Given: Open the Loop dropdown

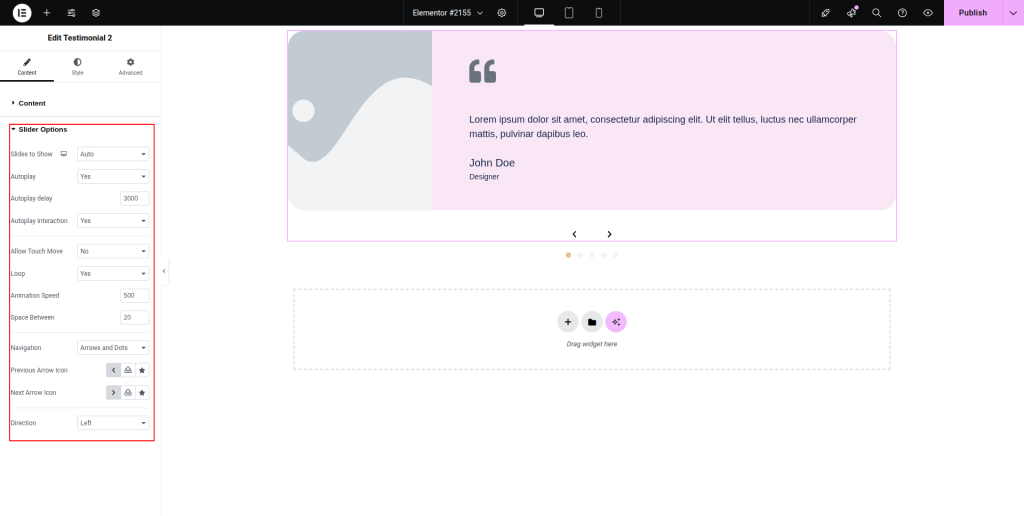Looking at the screenshot, I should pyautogui.click(x=113, y=273).
